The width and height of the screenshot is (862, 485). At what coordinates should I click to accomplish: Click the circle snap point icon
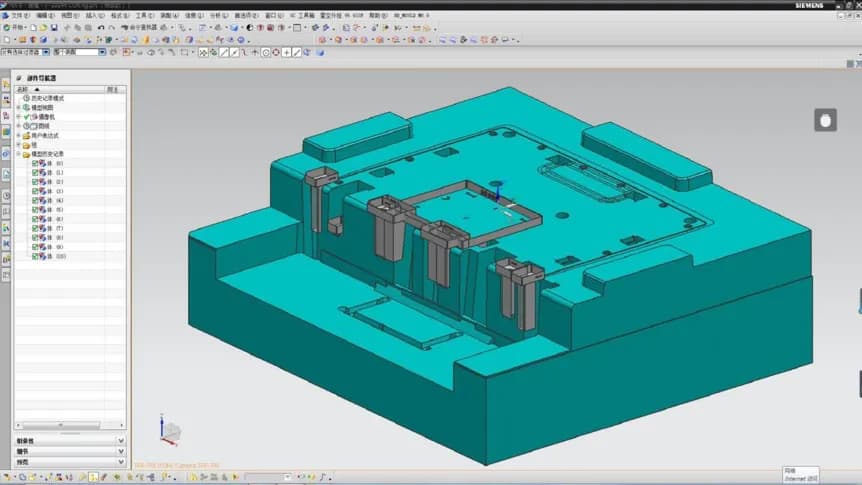[x=266, y=53]
